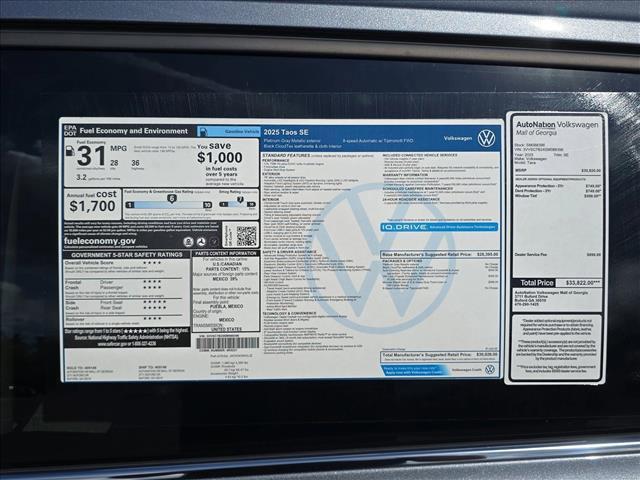
Task: Click the 'Appearance Protection' line item
Action: click(x=558, y=186)
